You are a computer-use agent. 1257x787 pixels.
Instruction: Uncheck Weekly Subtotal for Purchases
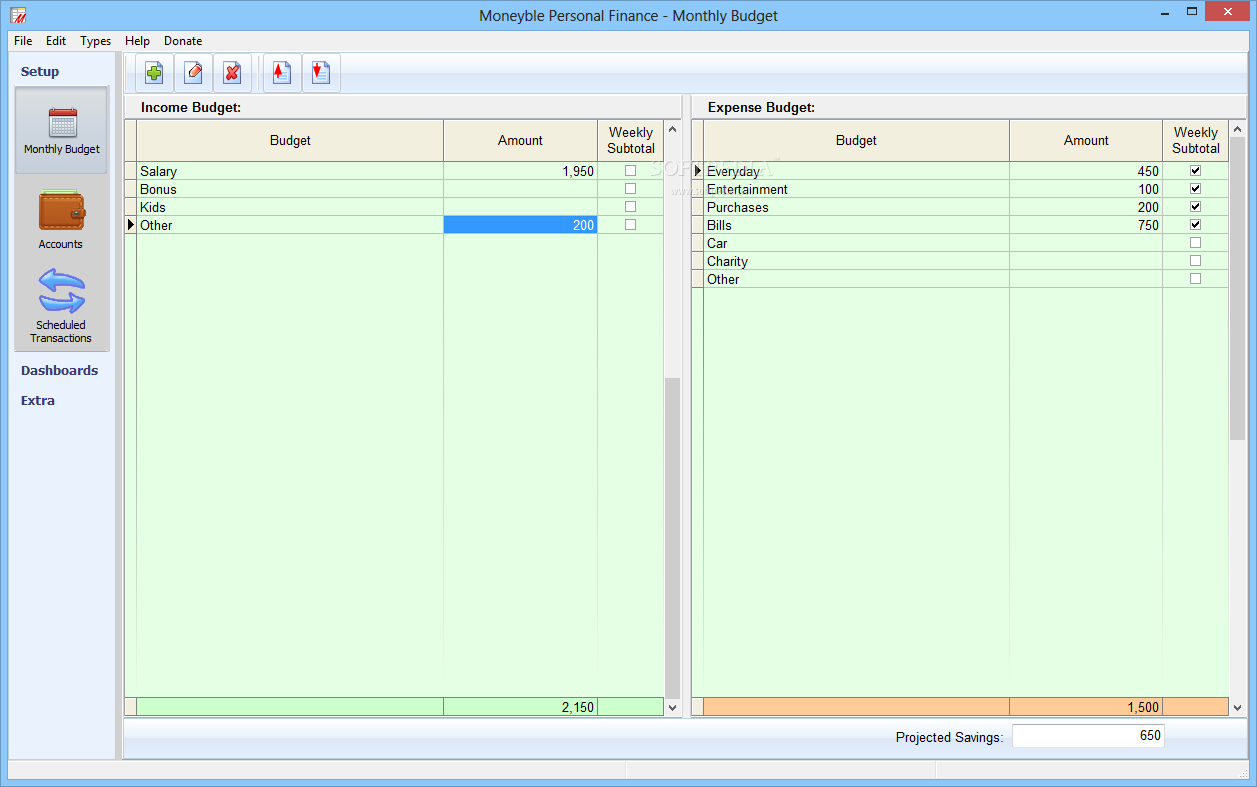tap(1195, 207)
